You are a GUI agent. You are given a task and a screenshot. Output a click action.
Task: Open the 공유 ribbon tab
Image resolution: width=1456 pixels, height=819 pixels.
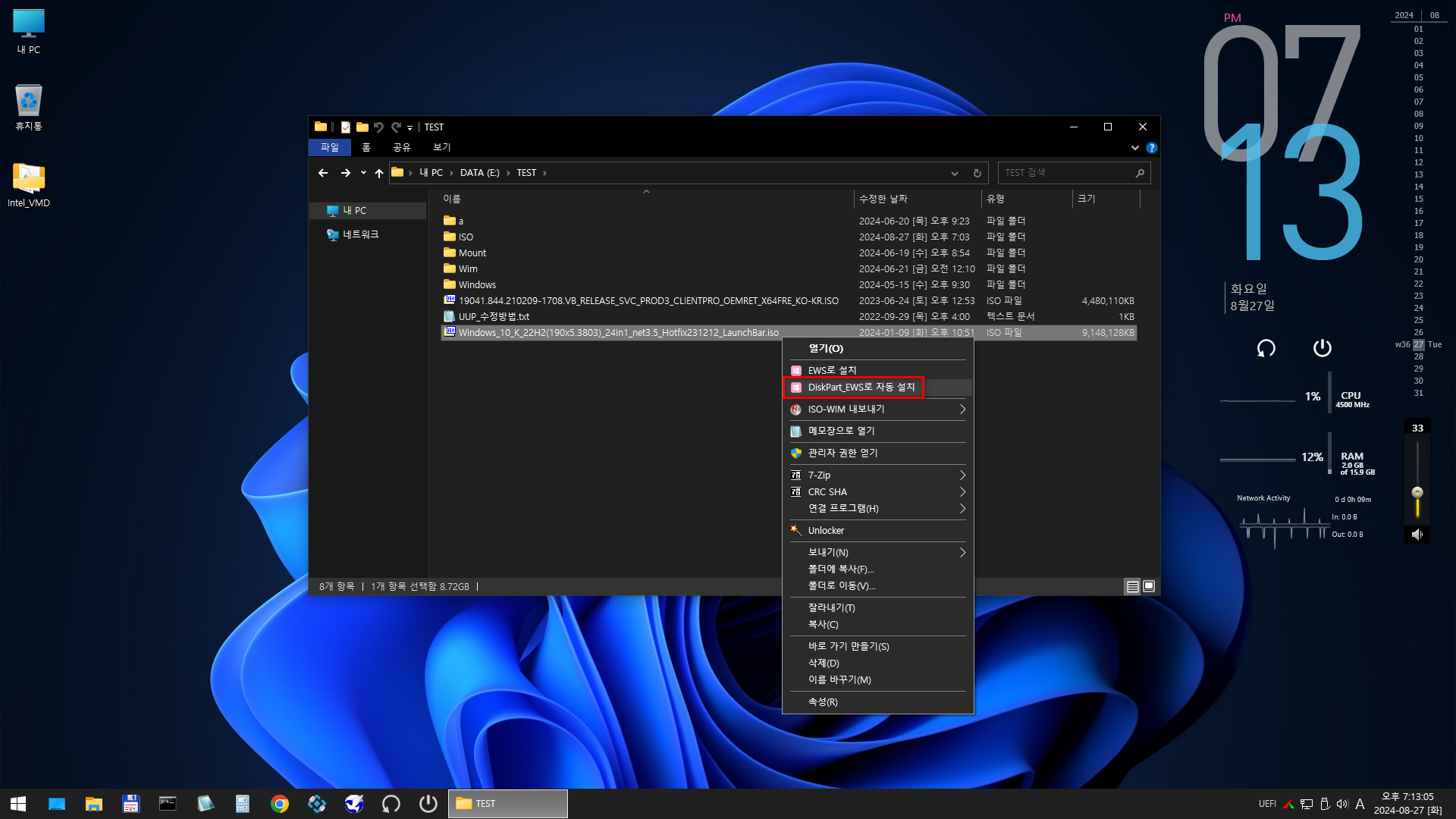coord(402,147)
